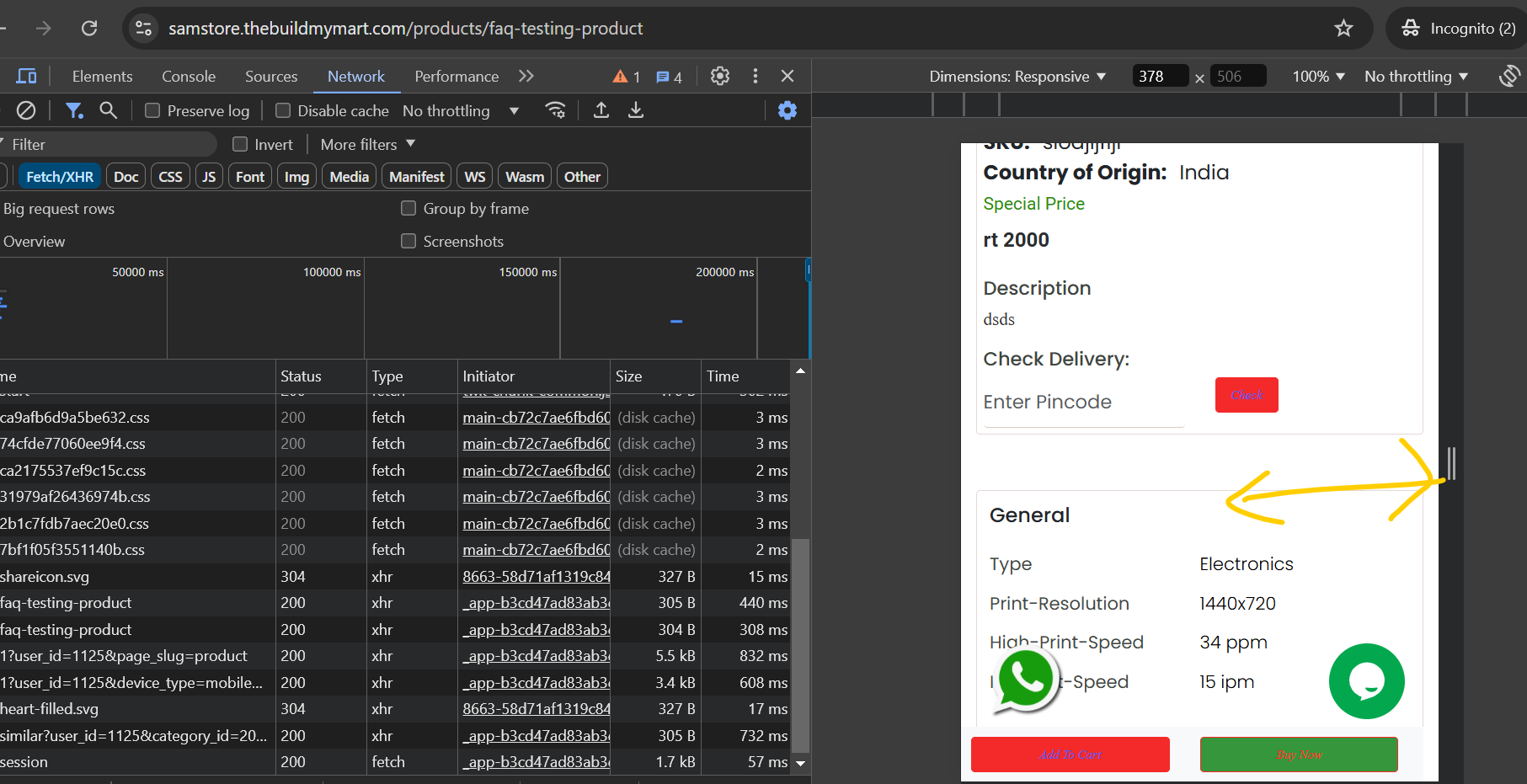The image size is (1527, 784).
Task: Open network search with magnifier icon
Action: point(108,110)
